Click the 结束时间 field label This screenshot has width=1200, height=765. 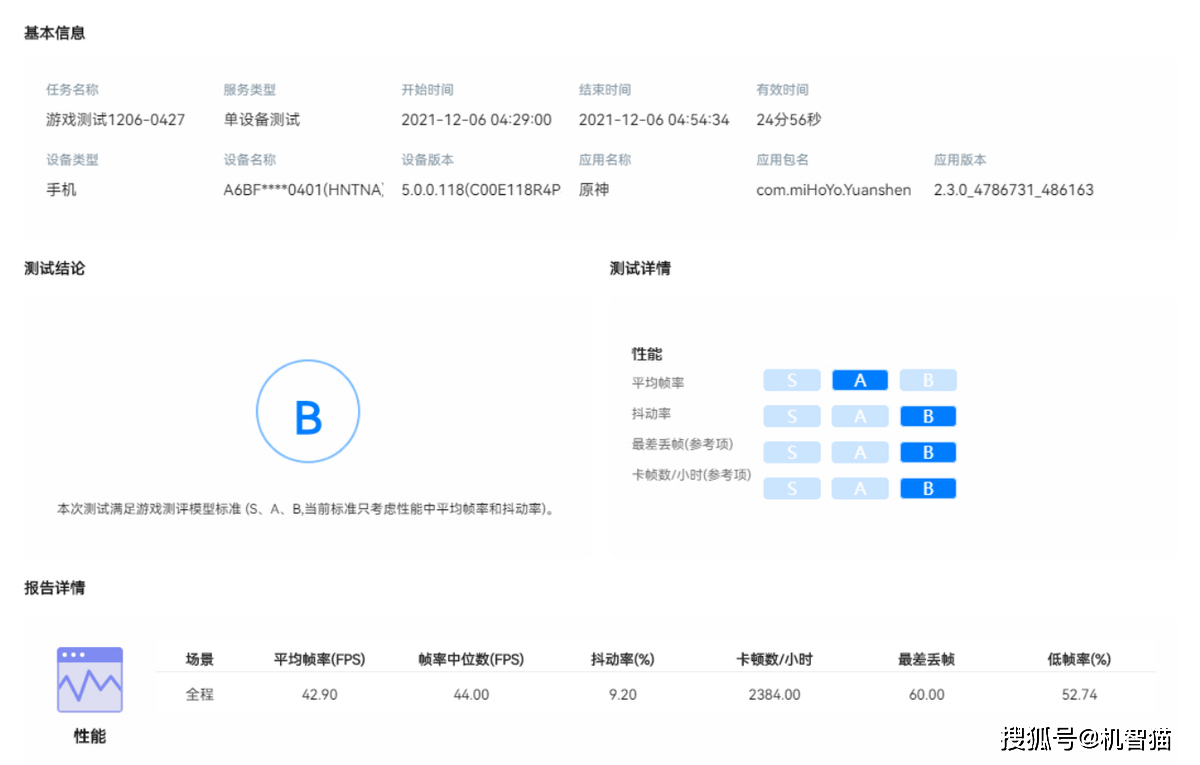coord(605,90)
